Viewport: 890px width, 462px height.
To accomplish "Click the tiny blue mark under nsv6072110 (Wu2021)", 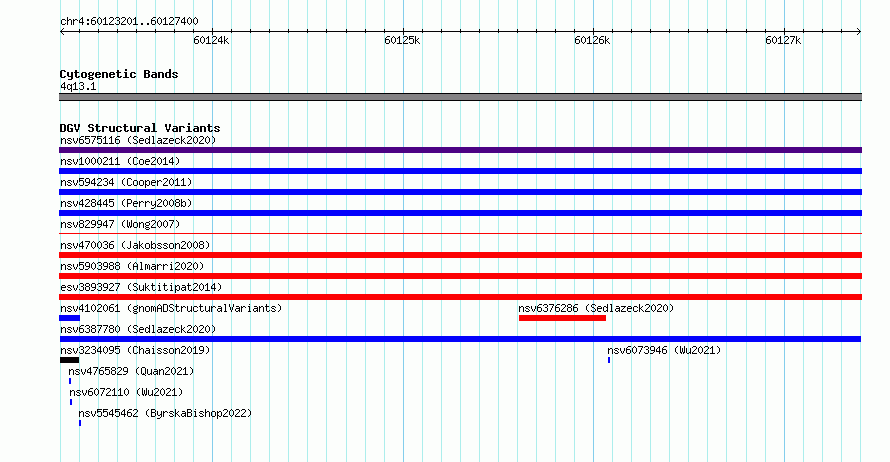I will tap(71, 402).
